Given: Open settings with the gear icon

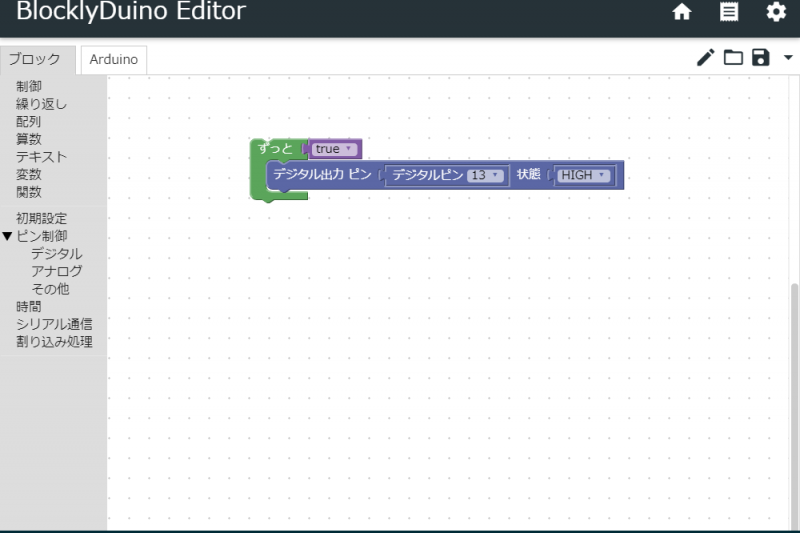Looking at the screenshot, I should pyautogui.click(x=776, y=11).
